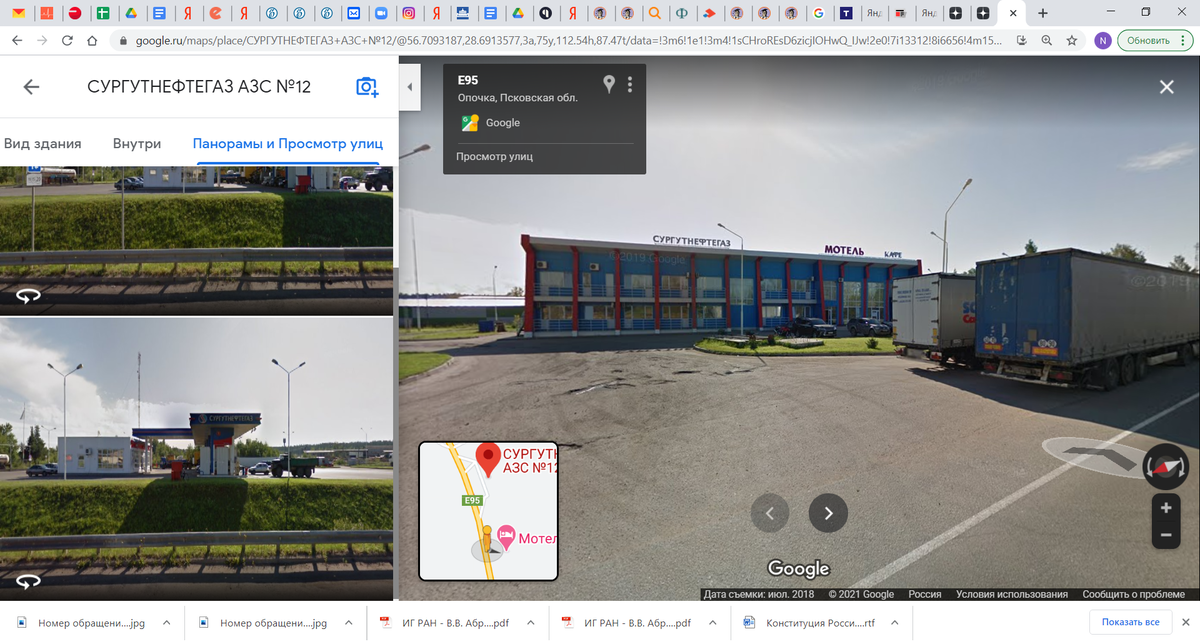Click the browser Forward button
The width and height of the screenshot is (1200, 644).
(x=42, y=41)
